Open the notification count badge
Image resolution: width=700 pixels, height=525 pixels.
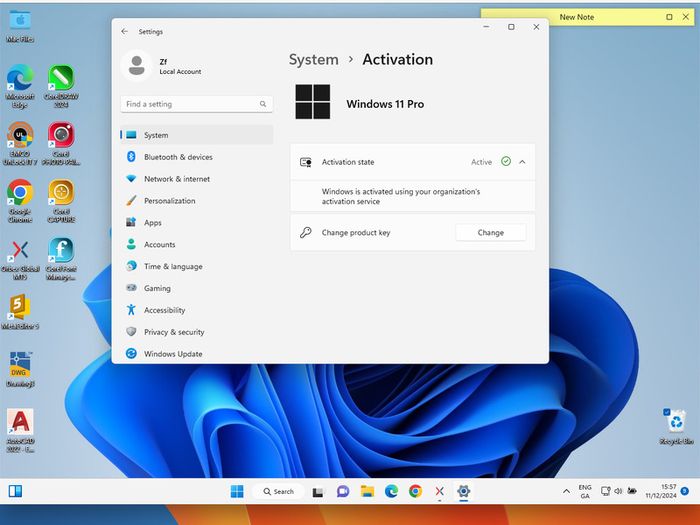(x=684, y=491)
